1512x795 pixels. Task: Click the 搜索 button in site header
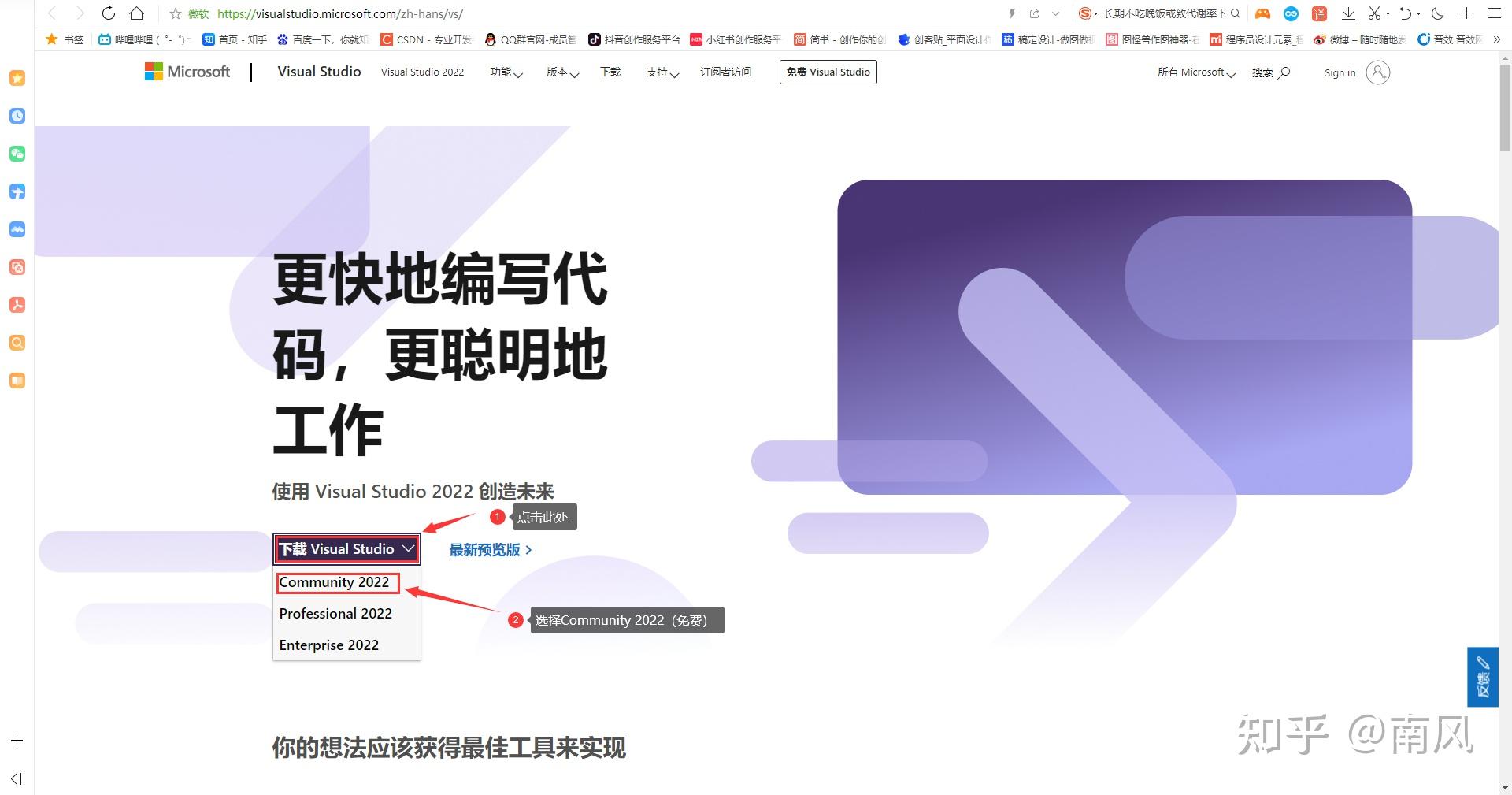tap(1271, 72)
